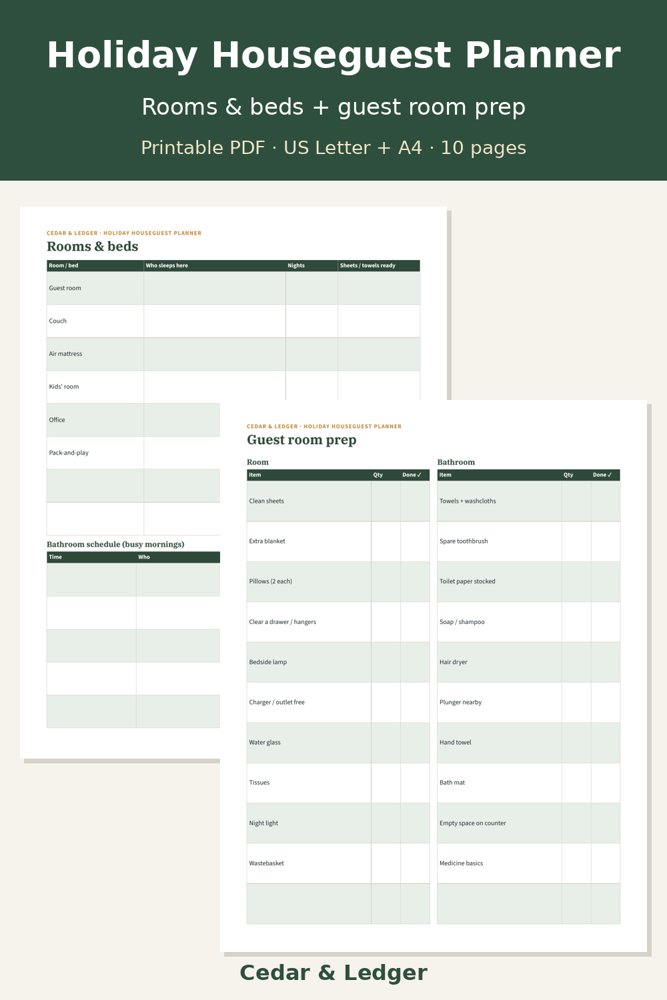Screen dimensions: 667x1000
Task: Select the 'Air mattress' row label
Action: click(x=66, y=353)
